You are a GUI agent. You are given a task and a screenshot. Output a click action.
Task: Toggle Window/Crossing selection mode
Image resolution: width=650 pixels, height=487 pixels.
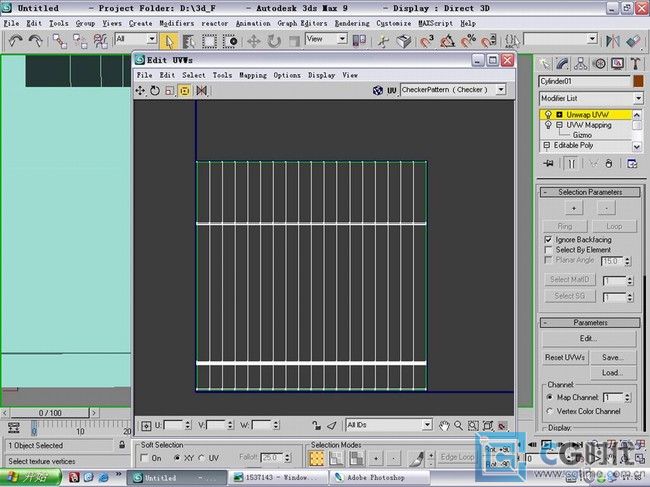click(230, 41)
